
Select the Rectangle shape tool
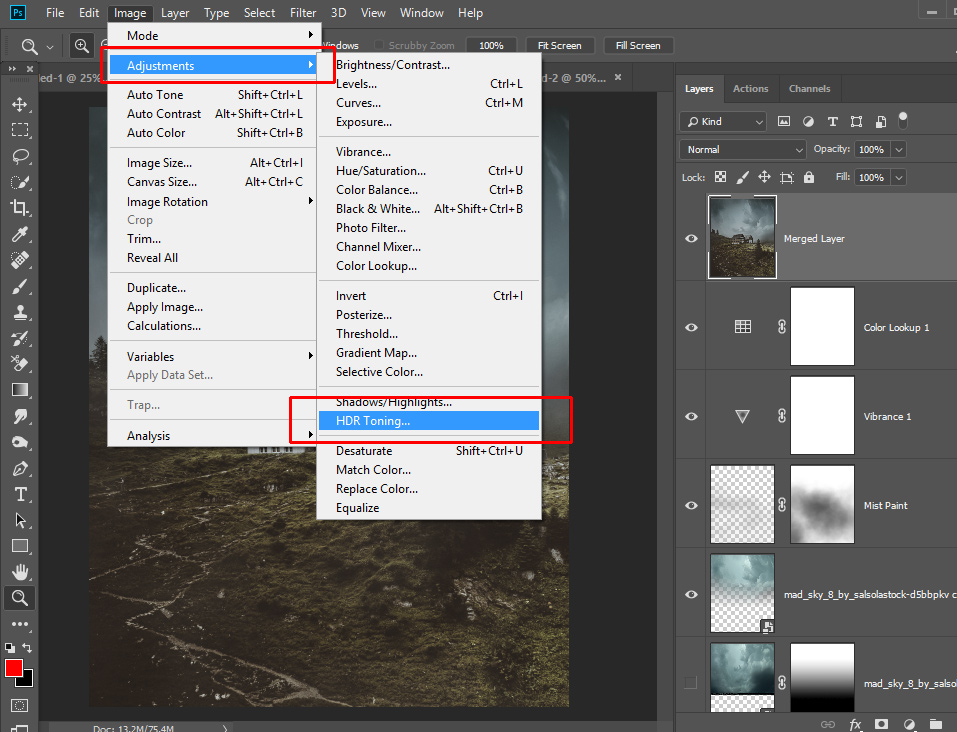pyautogui.click(x=20, y=546)
